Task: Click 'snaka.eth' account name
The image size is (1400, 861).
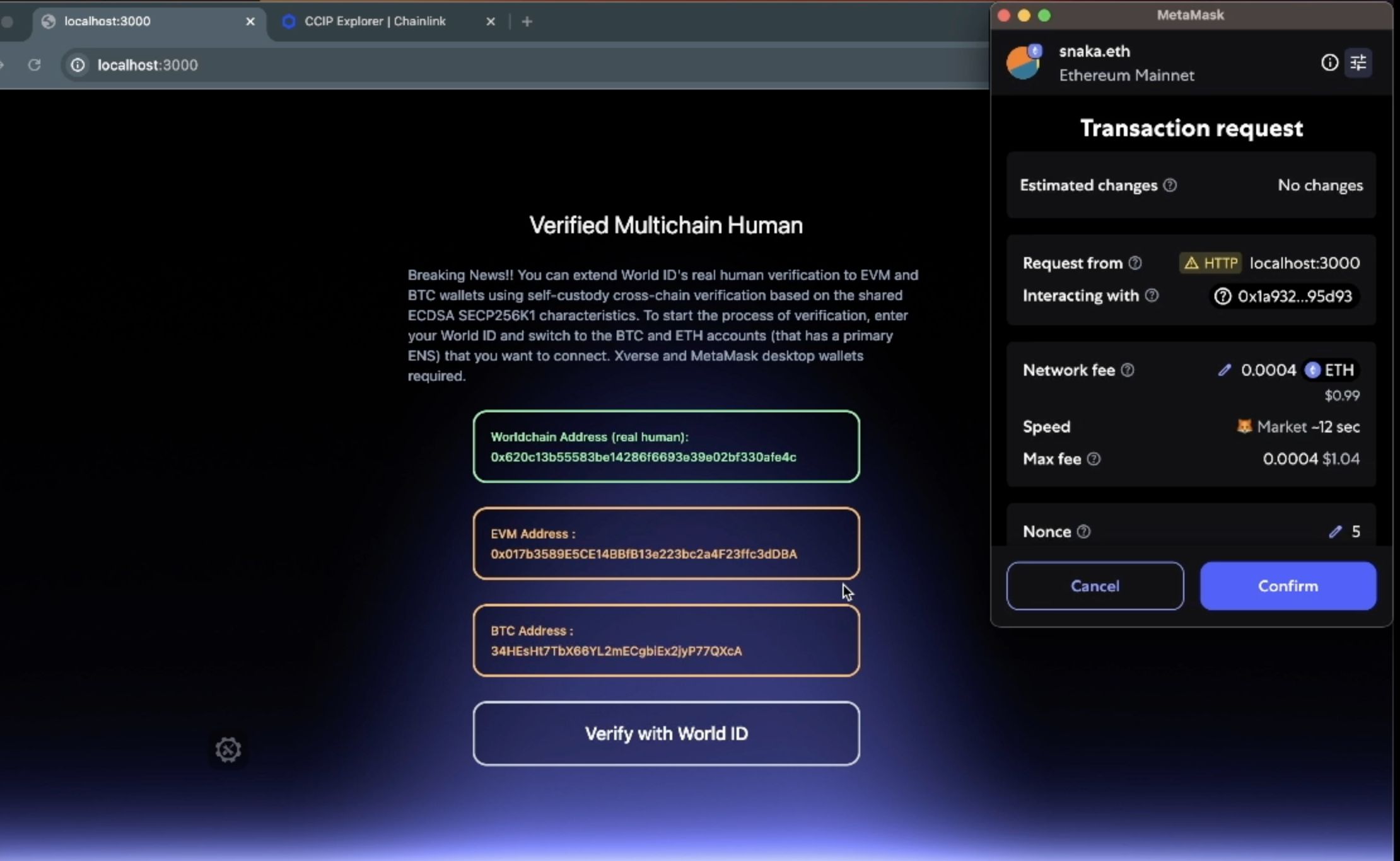Action: click(1094, 51)
